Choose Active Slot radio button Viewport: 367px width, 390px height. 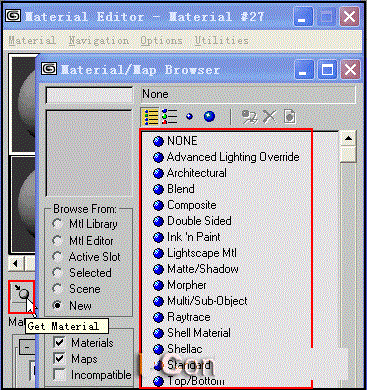coord(58,256)
